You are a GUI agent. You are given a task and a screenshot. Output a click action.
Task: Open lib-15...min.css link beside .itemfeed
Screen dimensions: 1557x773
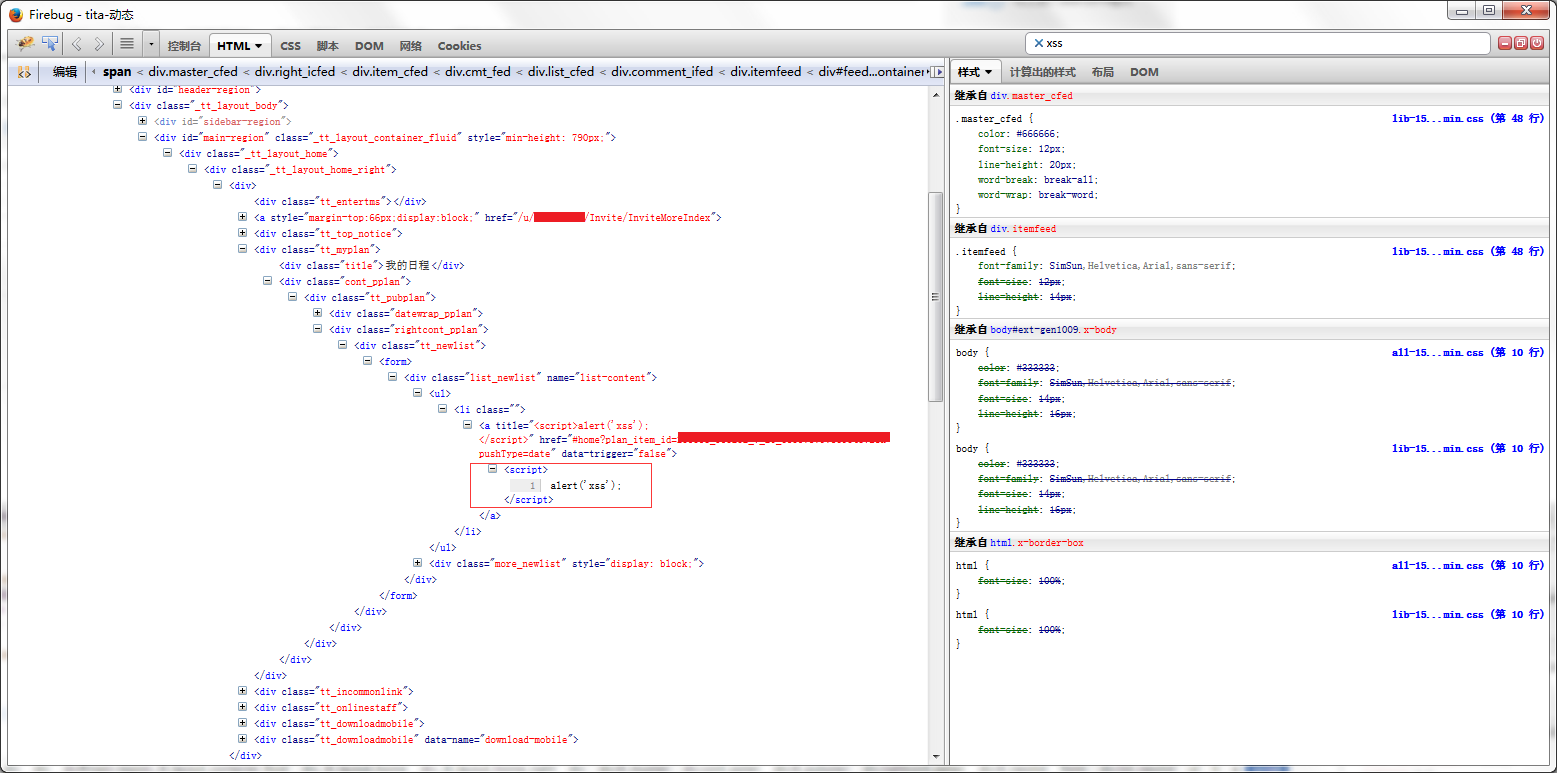pyautogui.click(x=1468, y=251)
